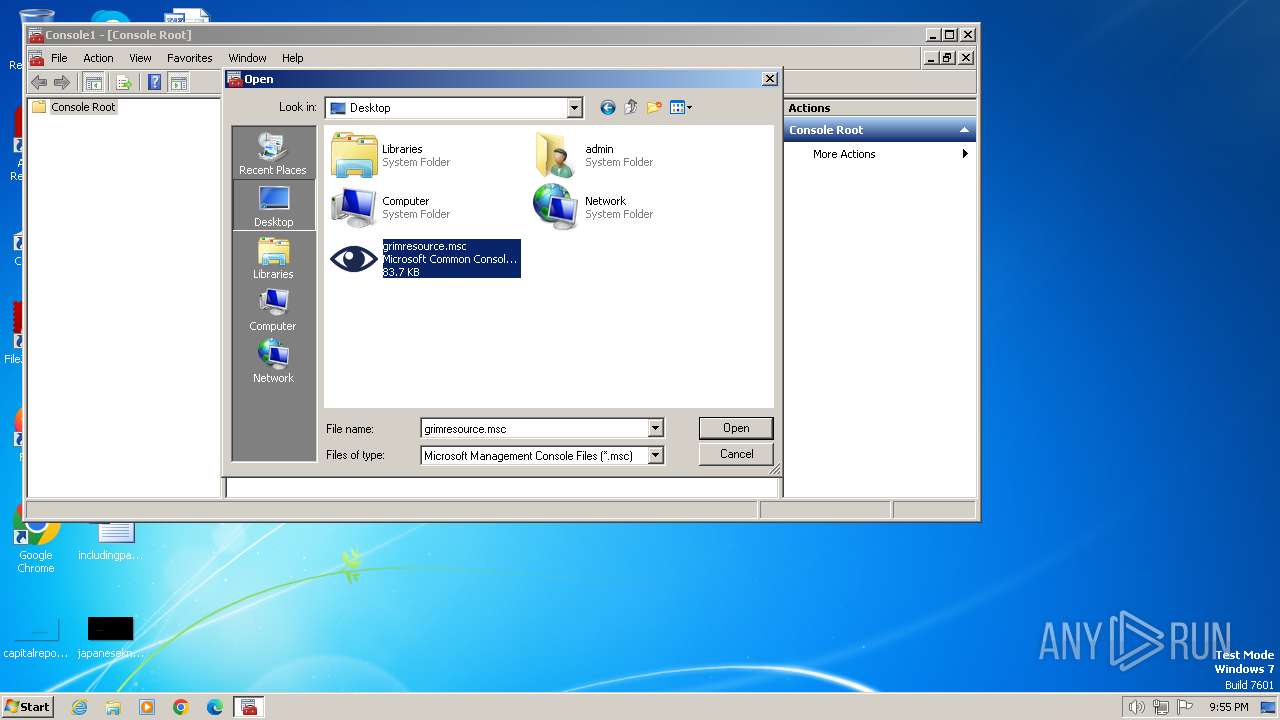
Task: Click the 9:55 PM clock
Action: (x=1228, y=707)
